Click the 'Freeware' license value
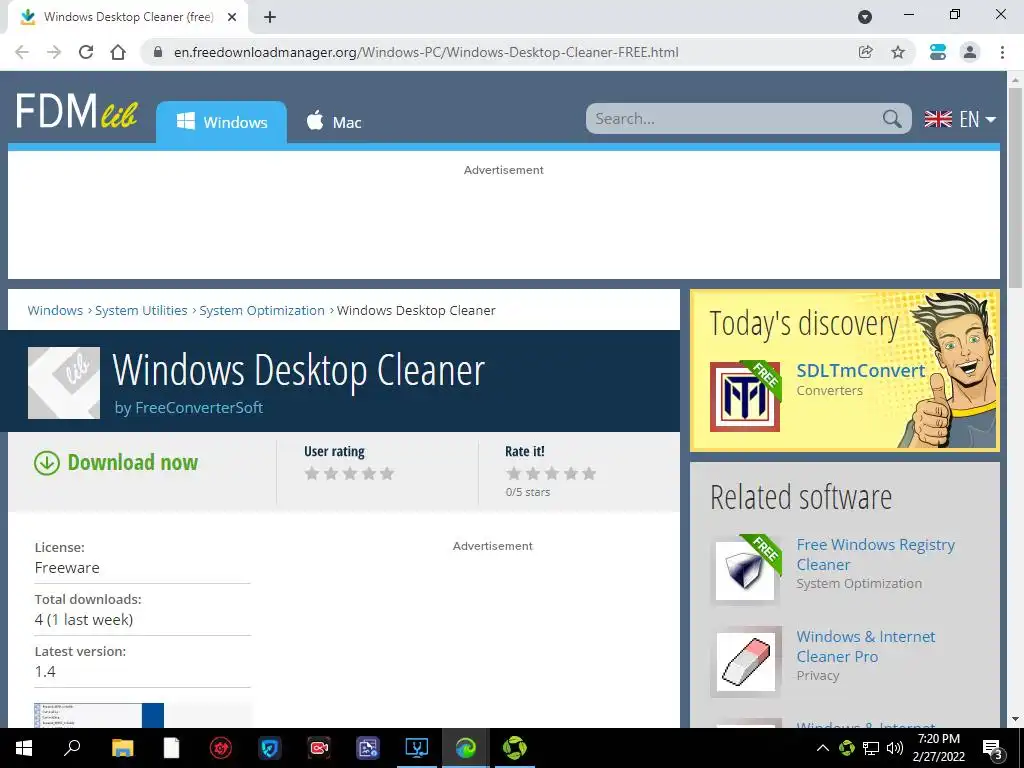This screenshot has height=768, width=1024. 67,568
